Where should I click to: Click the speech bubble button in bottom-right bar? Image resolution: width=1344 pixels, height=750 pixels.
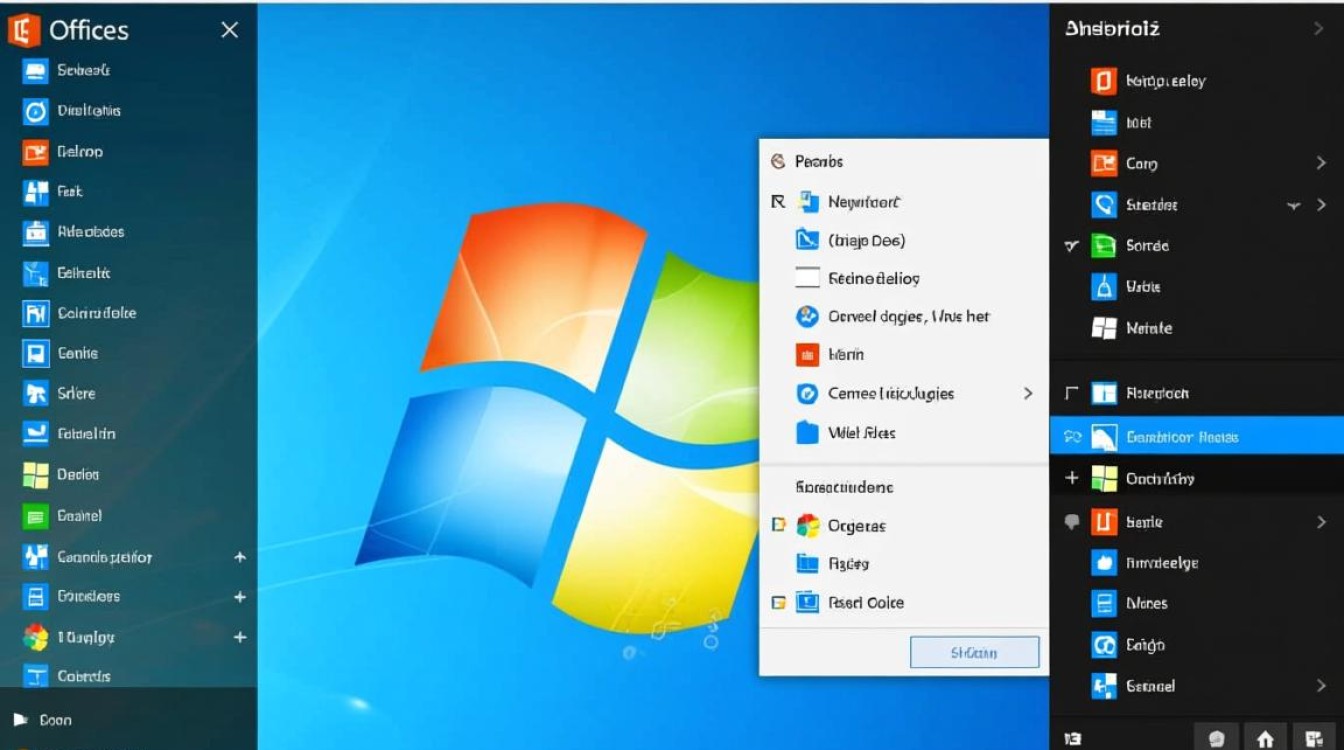pyautogui.click(x=1218, y=739)
